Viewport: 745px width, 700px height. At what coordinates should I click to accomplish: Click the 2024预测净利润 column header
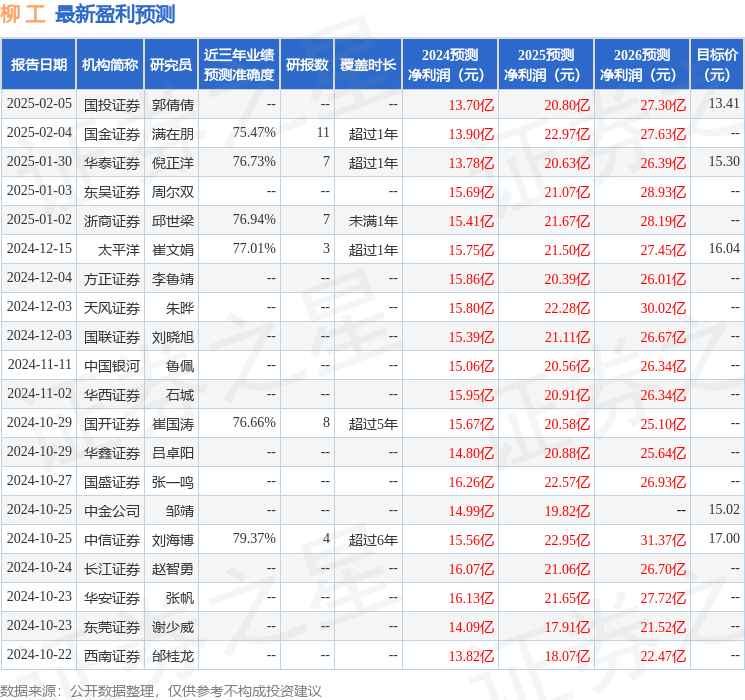pos(450,65)
